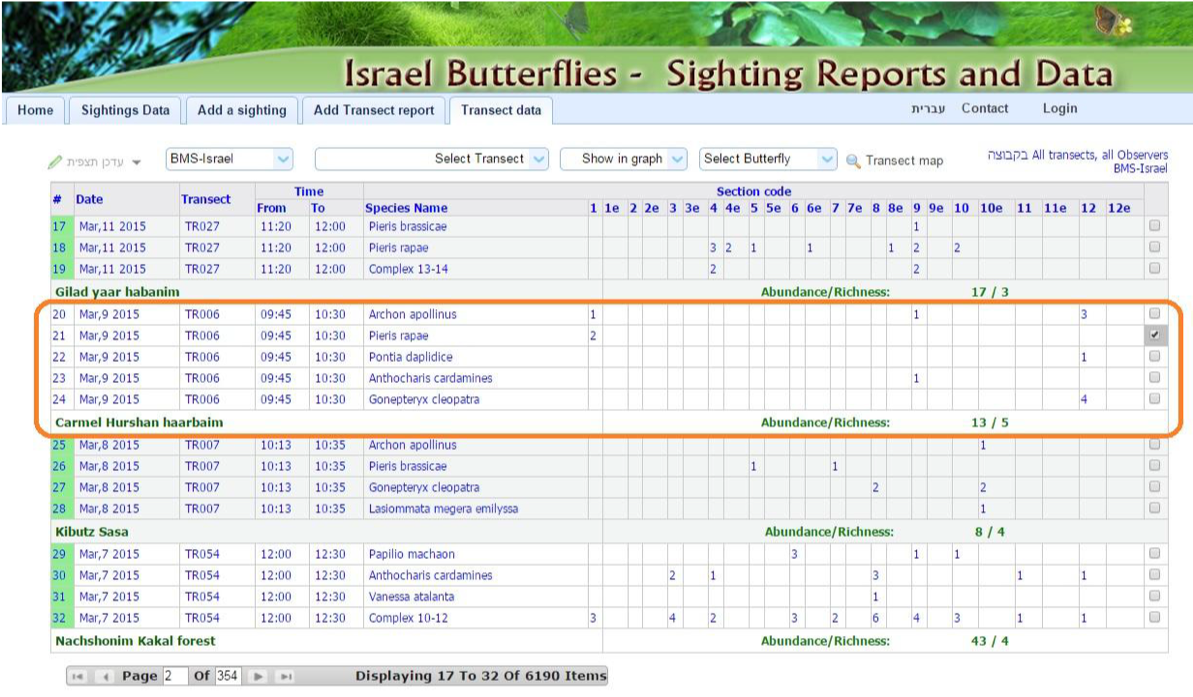Viewport: 1193px width, 697px height.
Task: Check the checkbox for row 17 Pieris brassicae
Action: point(1157,227)
